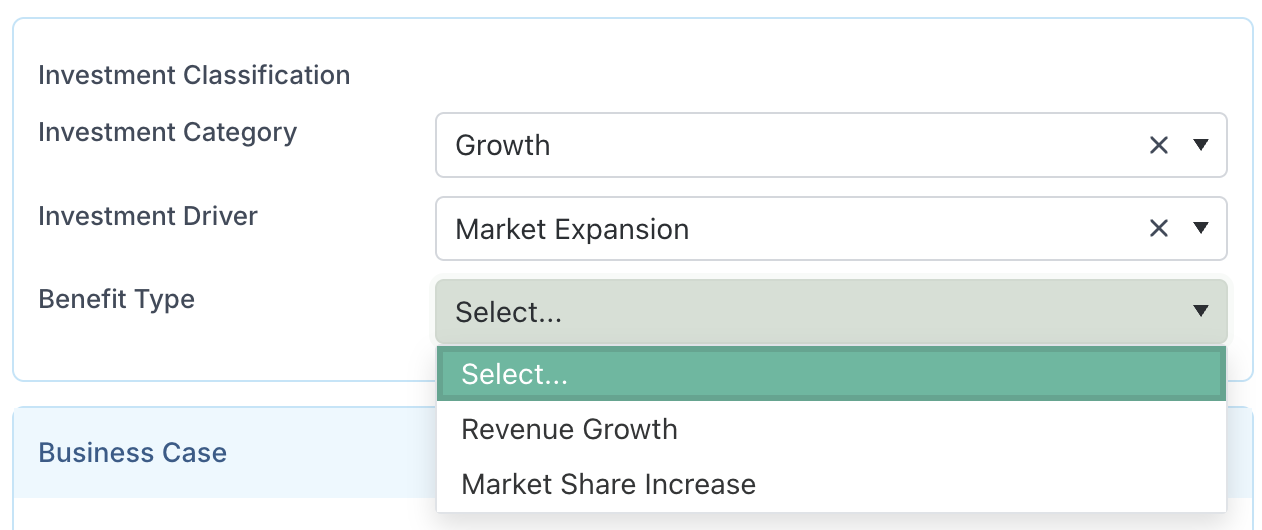Image resolution: width=1262 pixels, height=530 pixels.
Task: Choose Revenue Growth benefit type
Action: coord(569,429)
